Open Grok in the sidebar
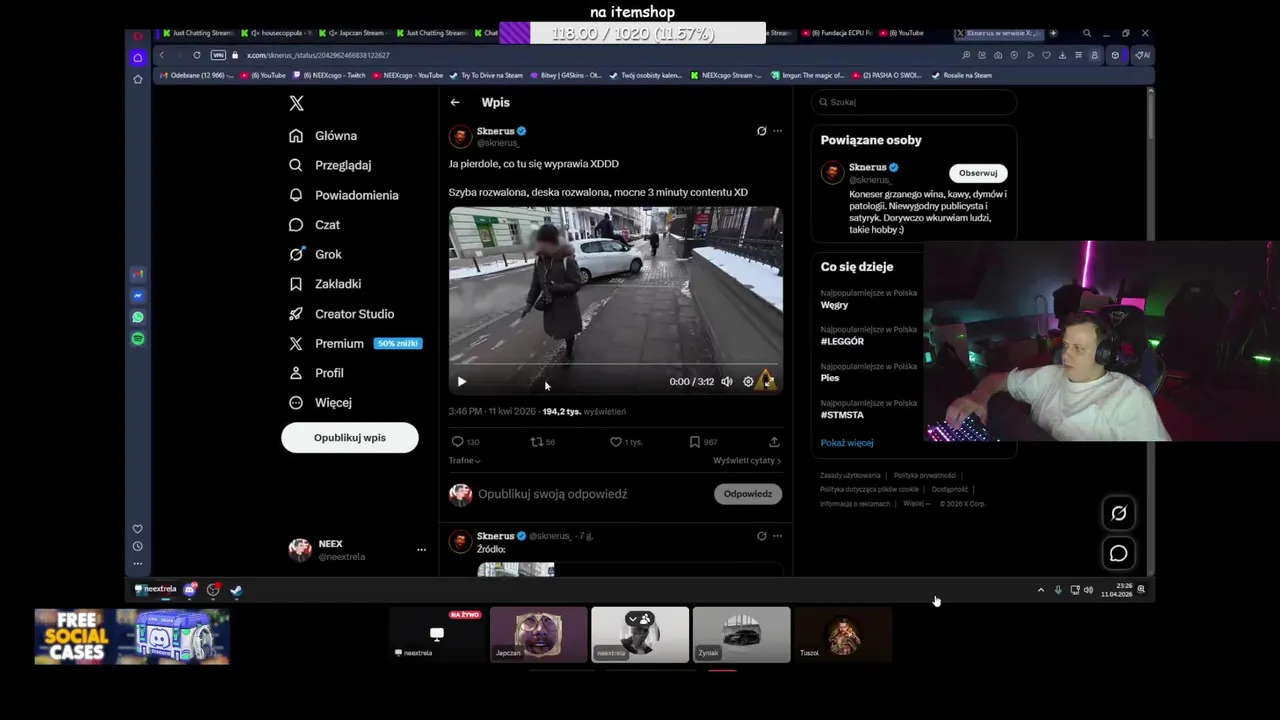 point(316,254)
